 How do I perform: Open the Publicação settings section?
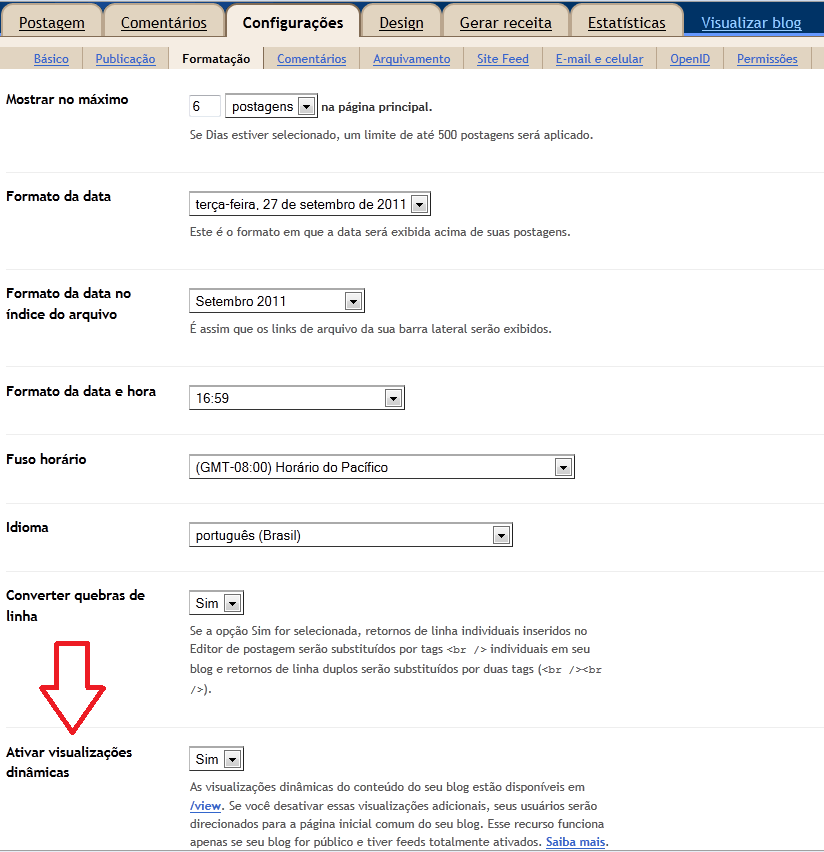125,58
